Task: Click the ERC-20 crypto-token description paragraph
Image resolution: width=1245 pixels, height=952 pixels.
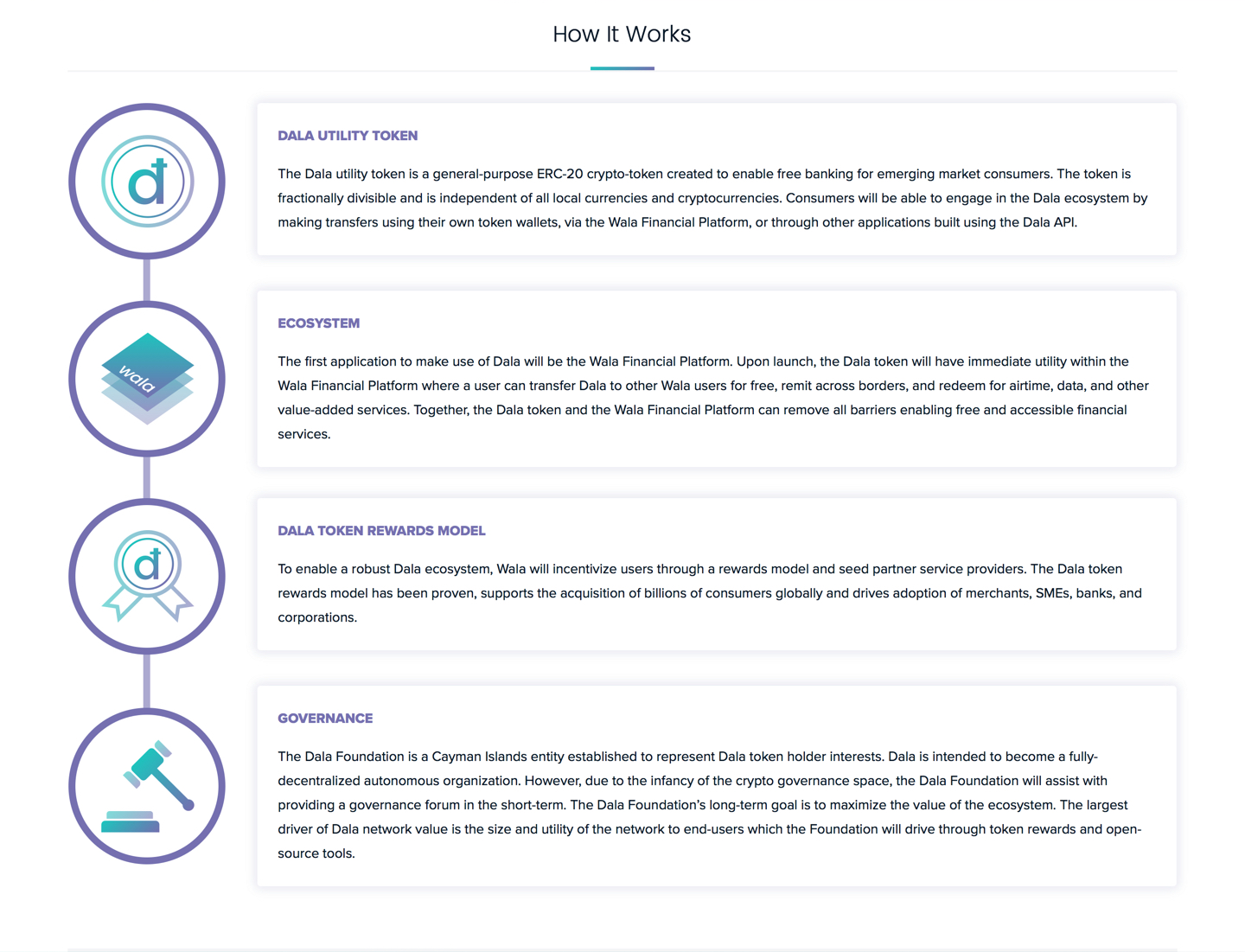Action: coord(712,198)
